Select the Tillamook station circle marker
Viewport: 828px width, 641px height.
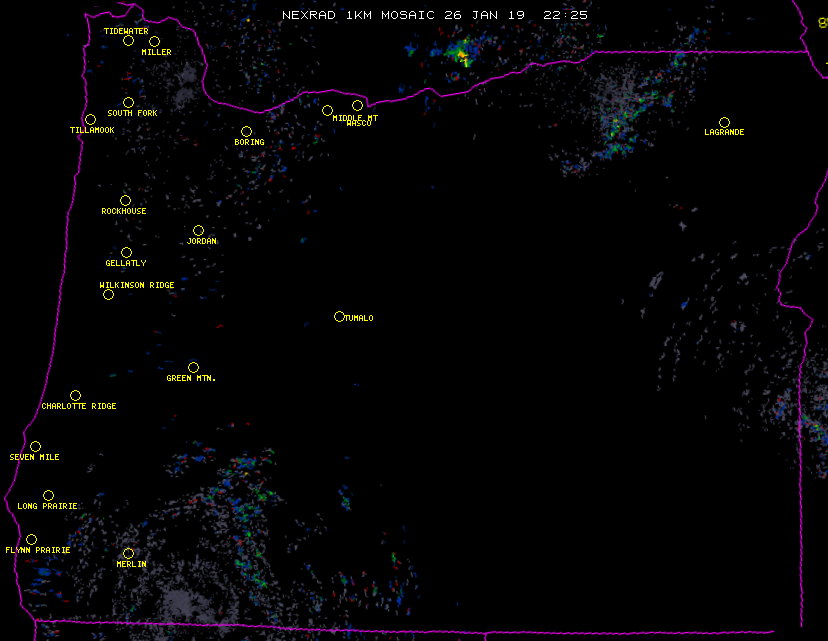(90, 120)
